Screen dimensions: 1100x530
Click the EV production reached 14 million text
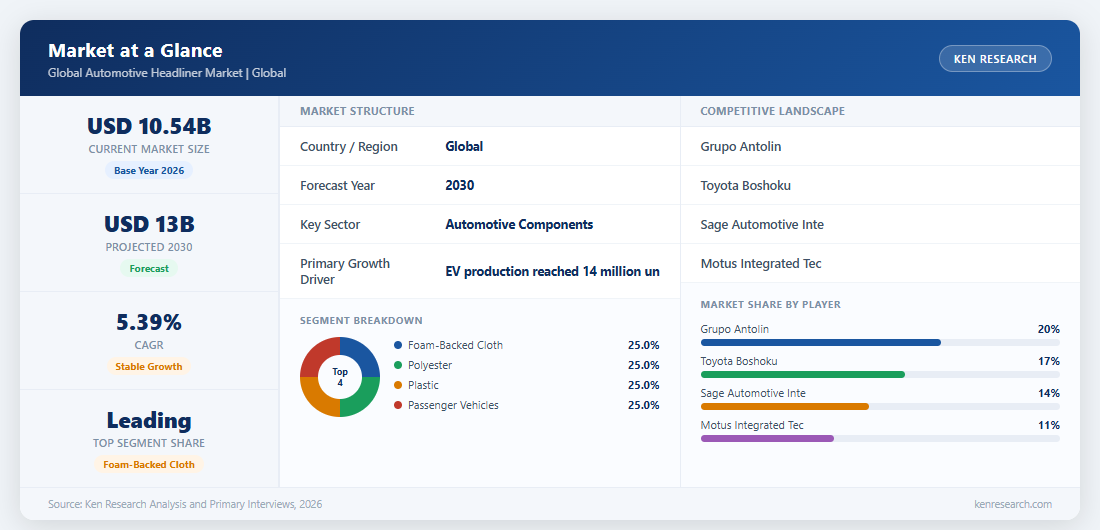[x=552, y=272]
